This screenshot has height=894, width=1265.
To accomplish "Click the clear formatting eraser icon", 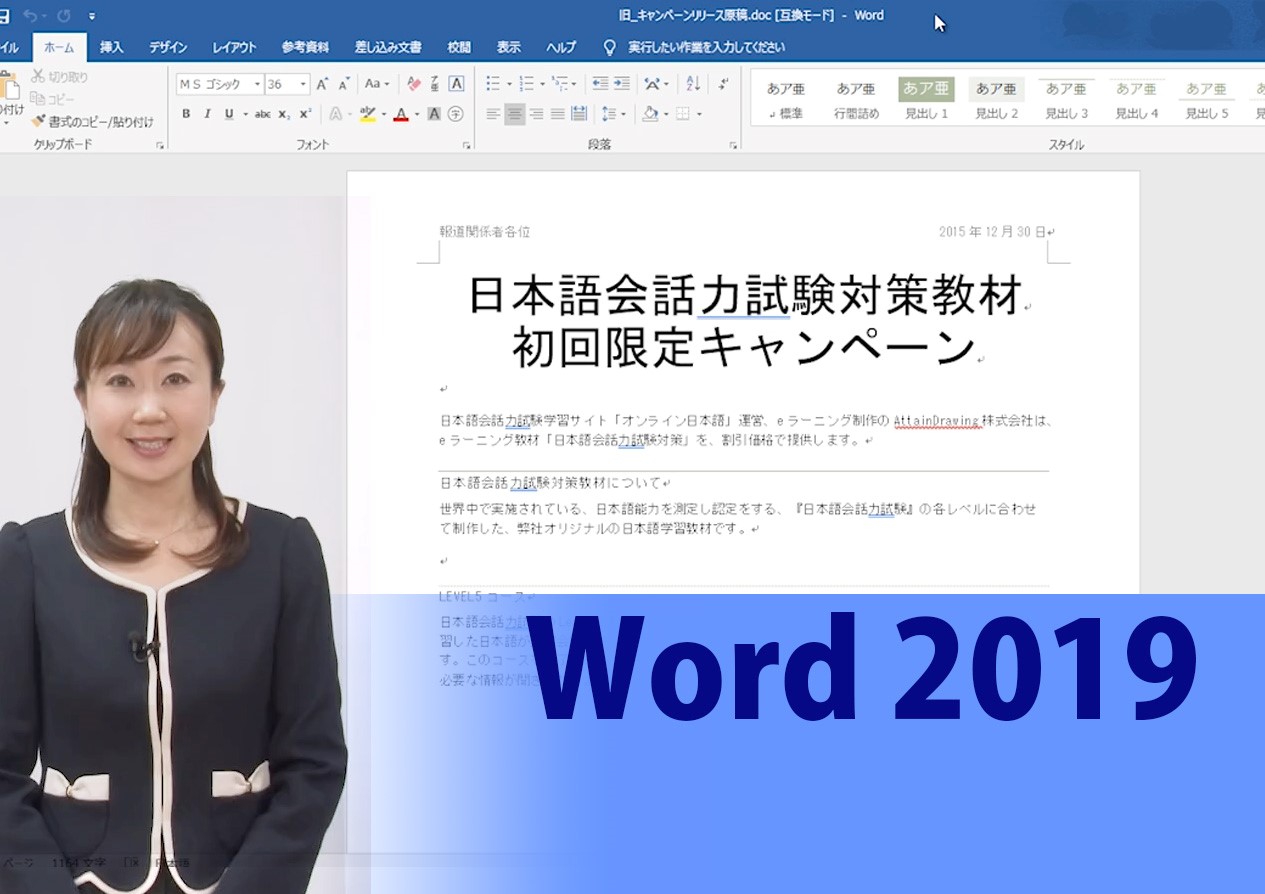I will click(x=413, y=84).
